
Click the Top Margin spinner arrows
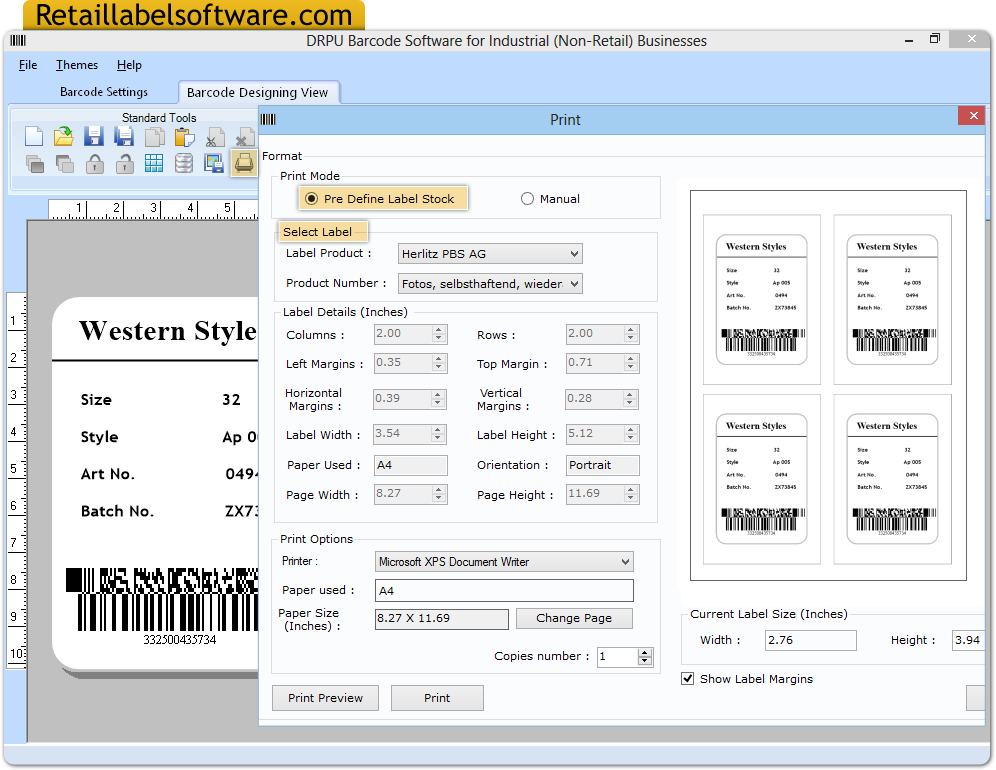pos(631,363)
